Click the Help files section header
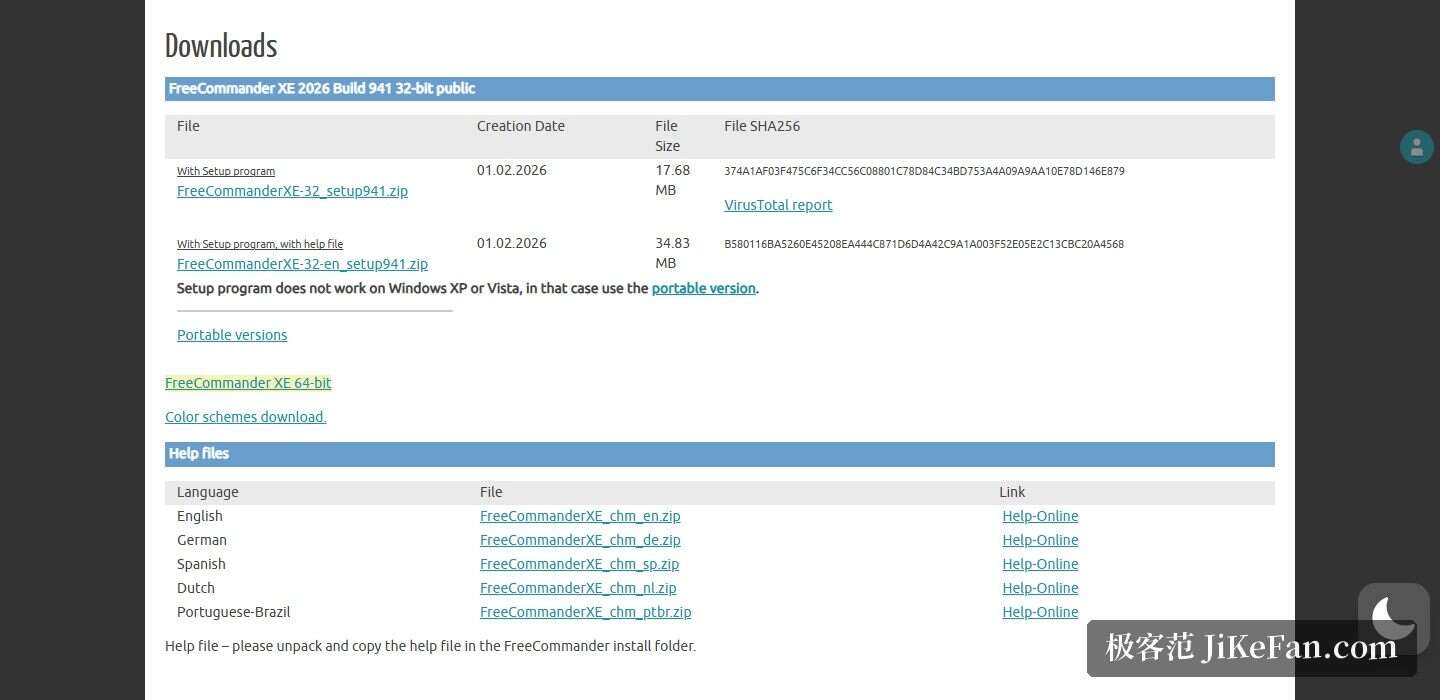The width and height of the screenshot is (1440, 700). [720, 454]
